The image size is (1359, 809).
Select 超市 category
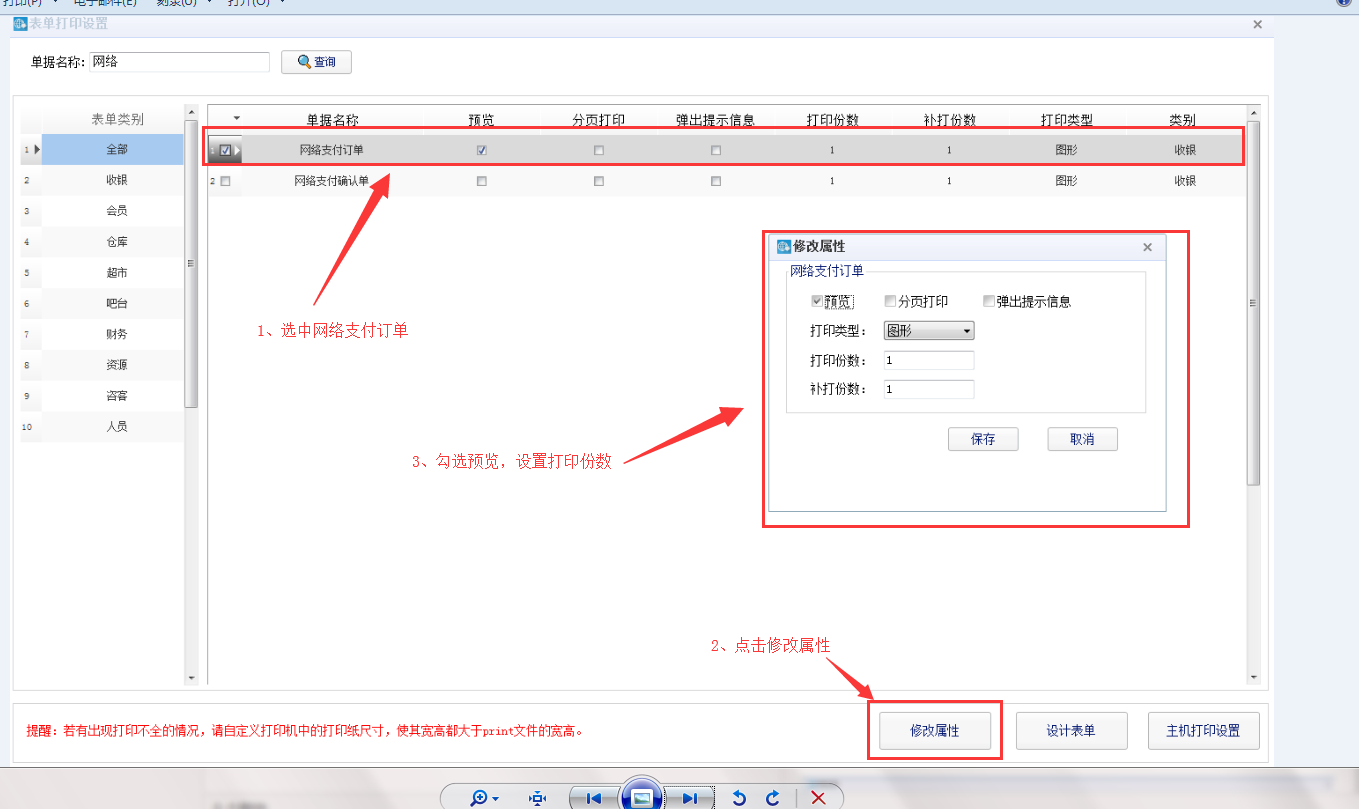[x=113, y=273]
